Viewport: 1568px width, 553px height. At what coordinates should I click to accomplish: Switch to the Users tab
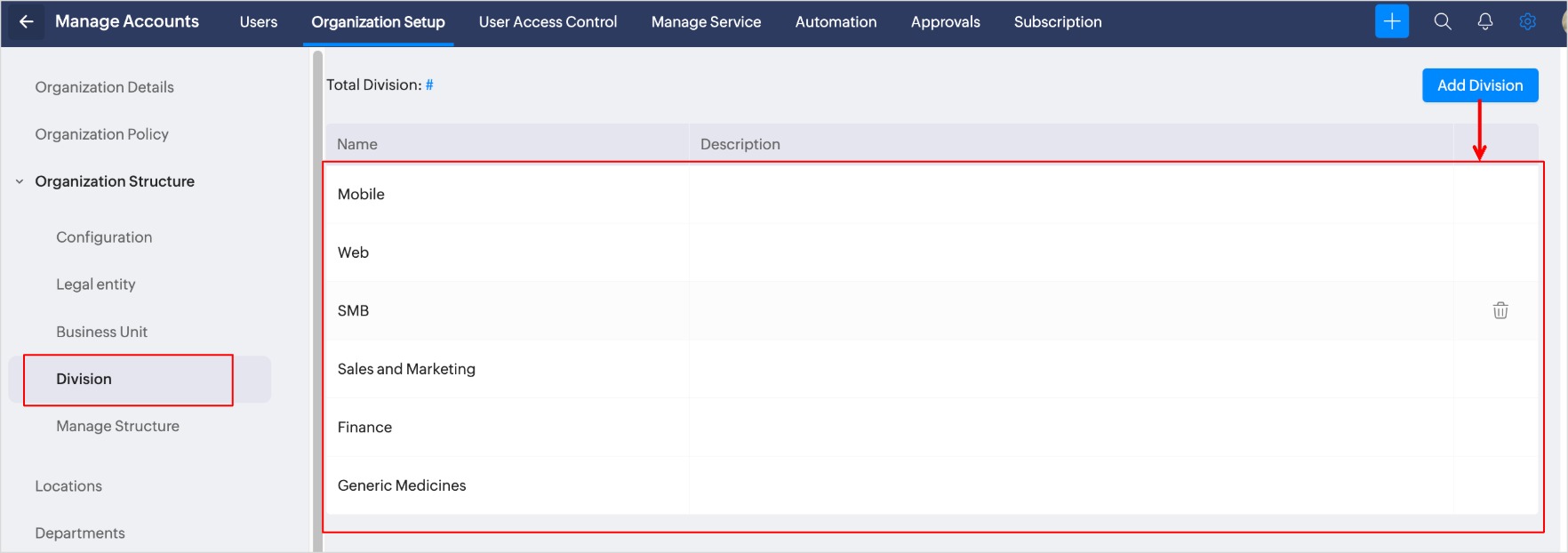258,22
